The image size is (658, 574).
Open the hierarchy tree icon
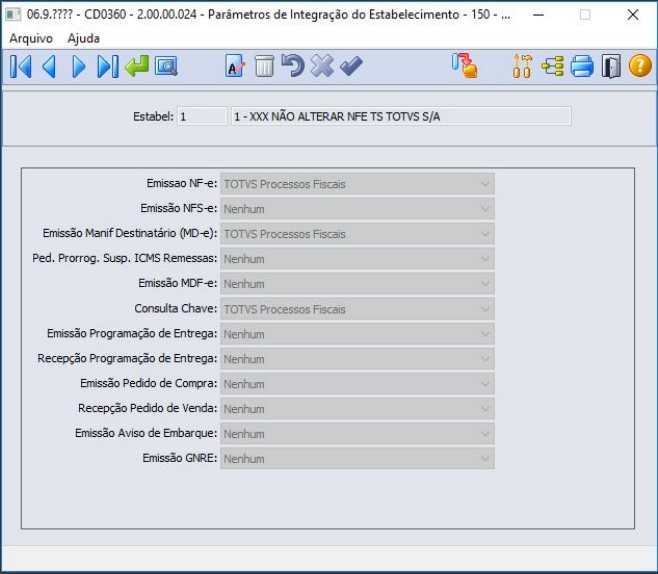pos(552,66)
